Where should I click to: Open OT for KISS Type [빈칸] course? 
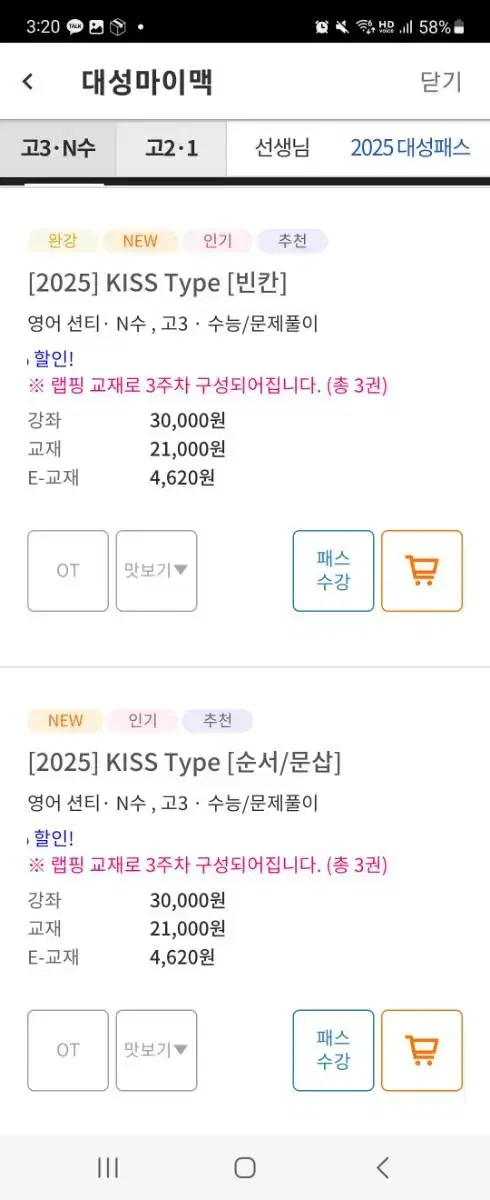(68, 571)
